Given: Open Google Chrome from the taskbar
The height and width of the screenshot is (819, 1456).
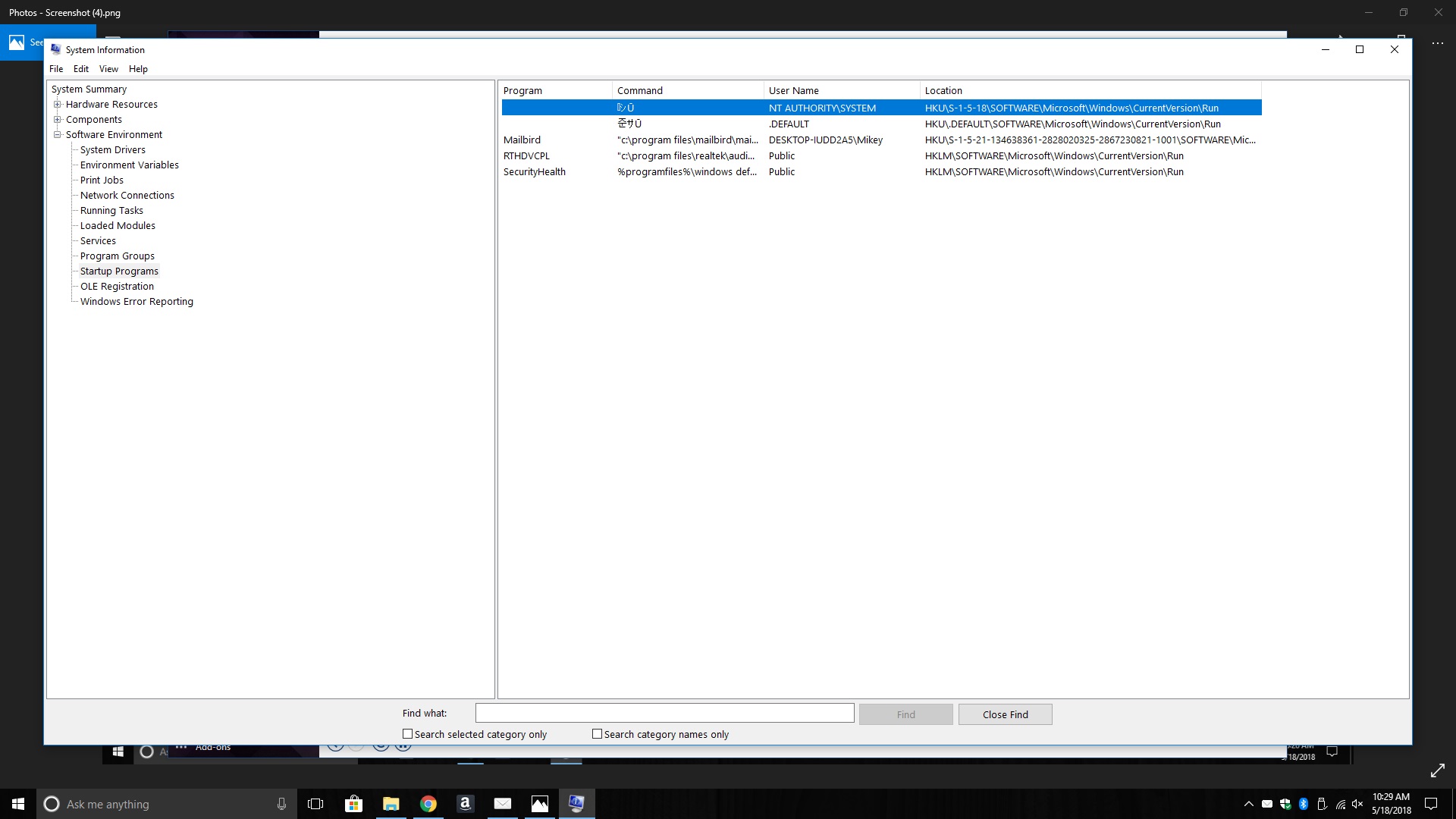Looking at the screenshot, I should [x=428, y=804].
